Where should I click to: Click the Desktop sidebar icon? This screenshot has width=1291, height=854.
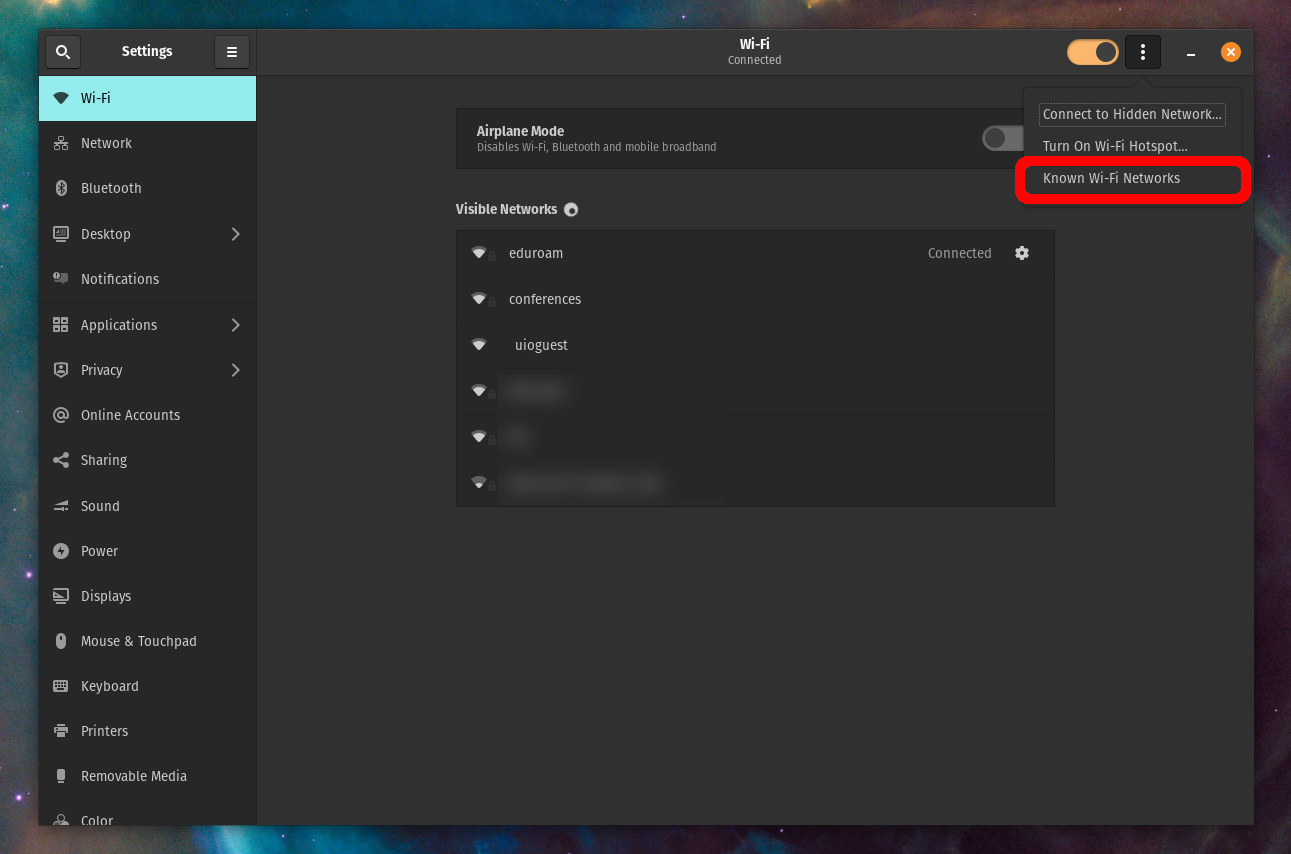(61, 234)
